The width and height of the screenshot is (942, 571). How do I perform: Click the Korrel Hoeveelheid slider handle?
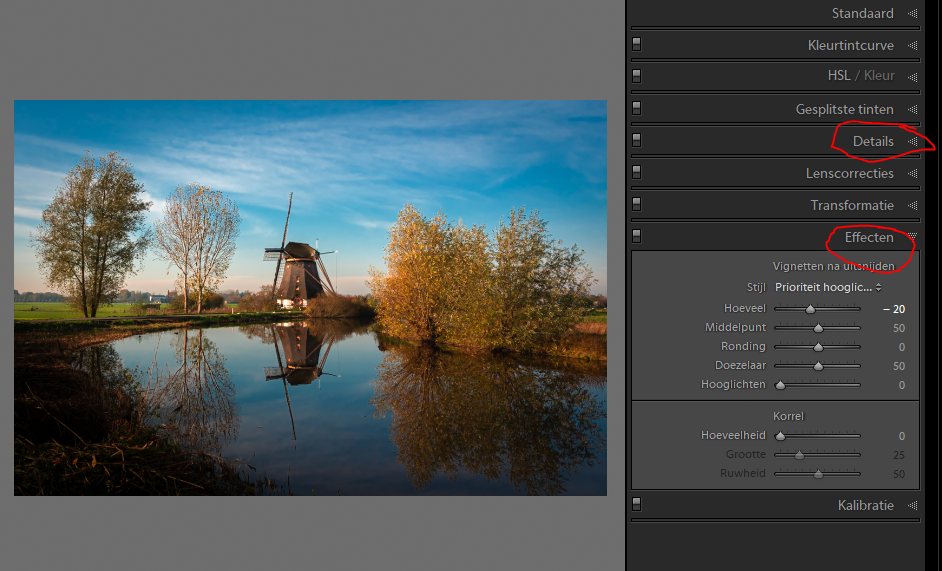pos(780,436)
